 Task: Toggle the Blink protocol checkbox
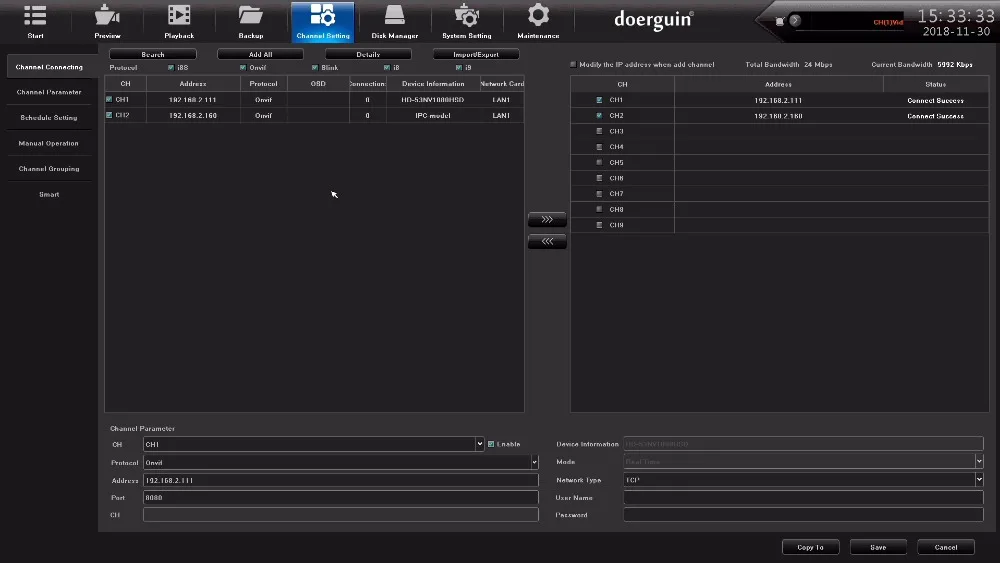point(315,68)
